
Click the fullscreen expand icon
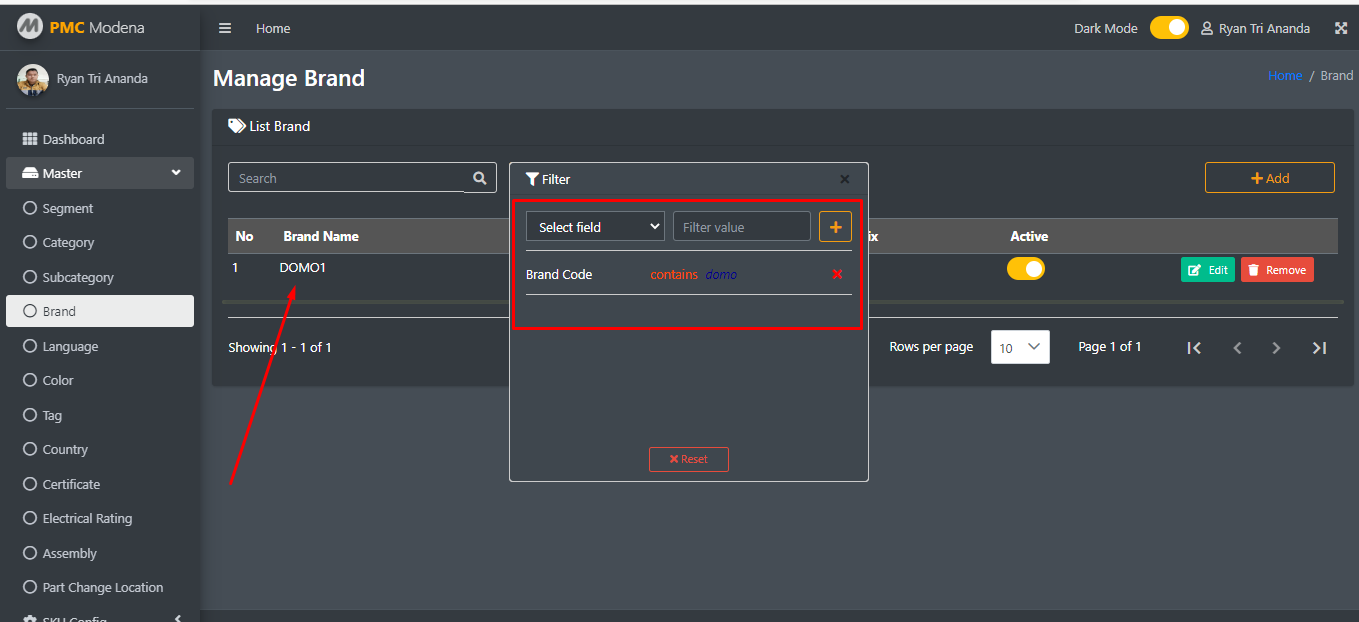[1341, 28]
